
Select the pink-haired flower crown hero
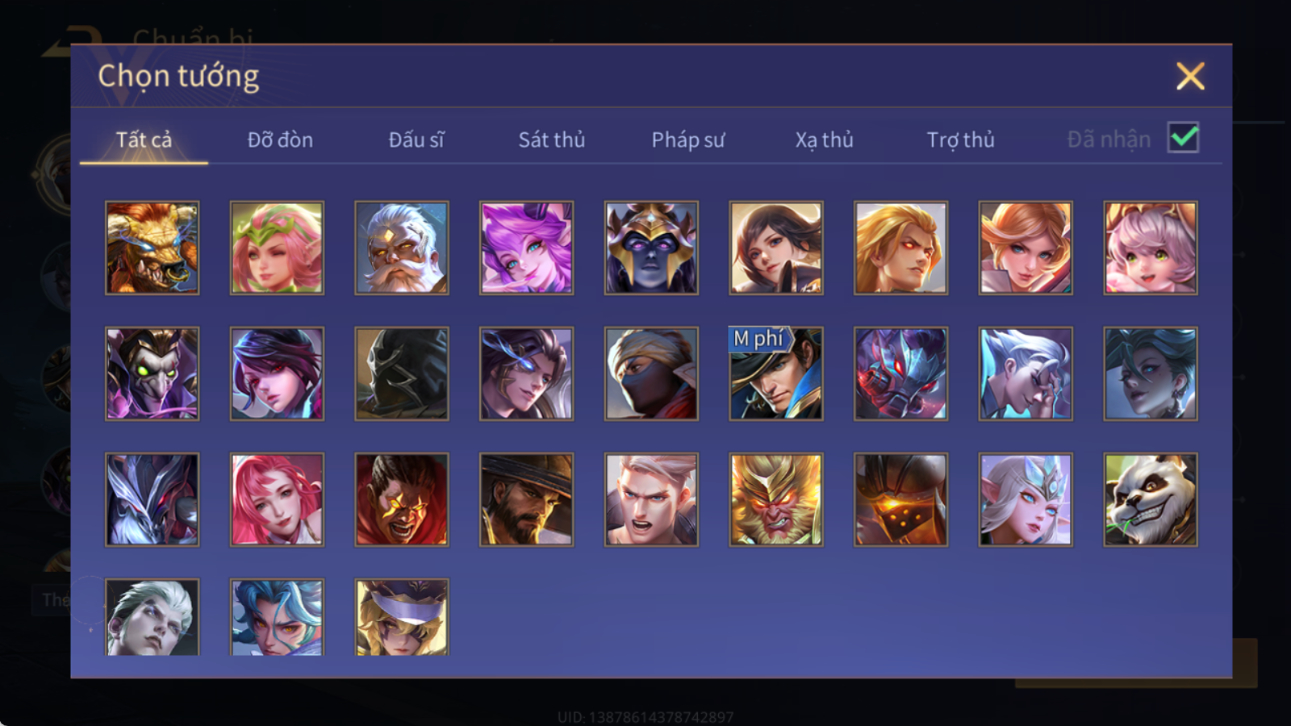pyautogui.click(x=277, y=248)
